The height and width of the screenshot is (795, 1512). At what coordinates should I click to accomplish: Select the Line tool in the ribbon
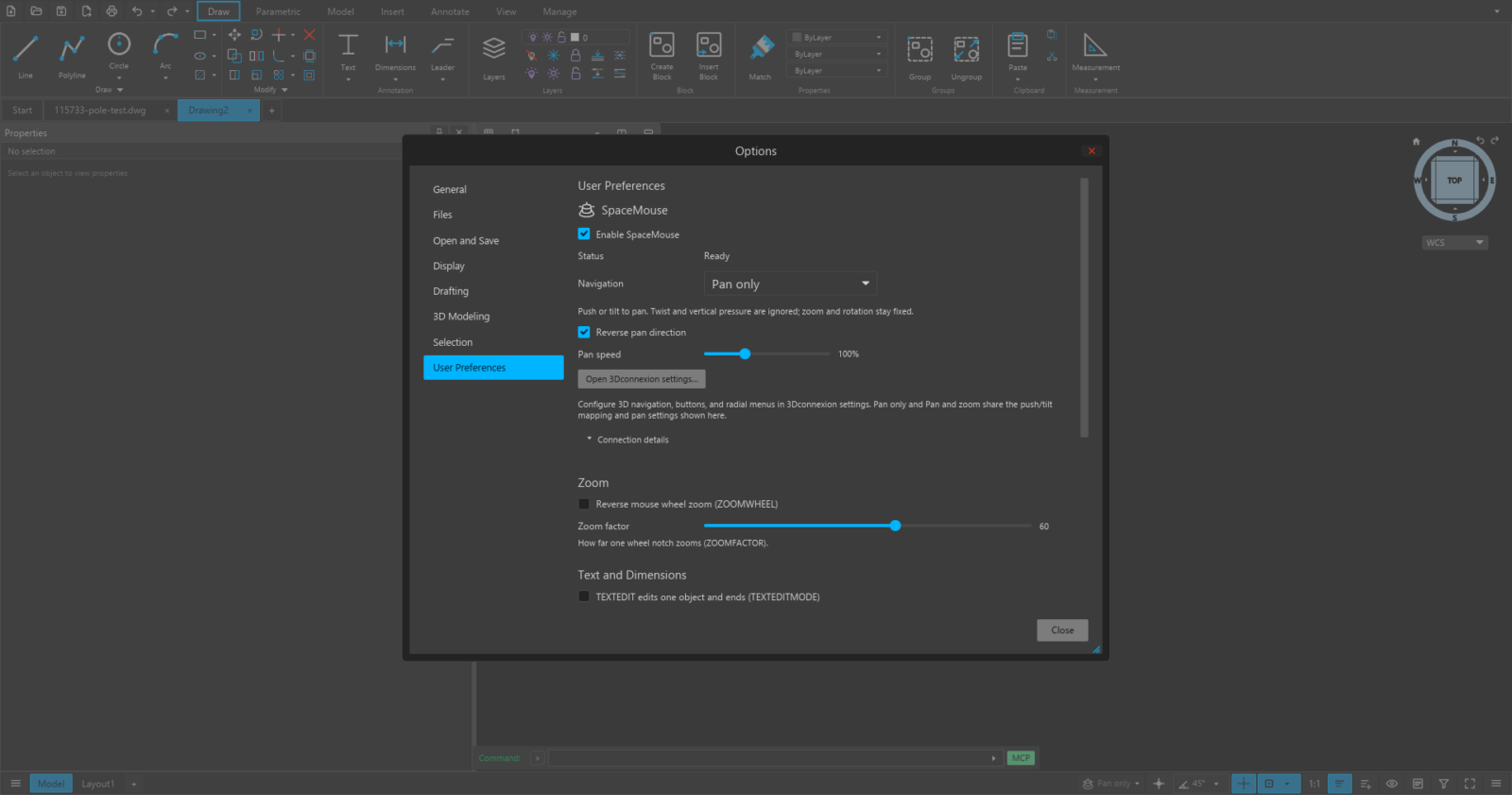pyautogui.click(x=26, y=56)
